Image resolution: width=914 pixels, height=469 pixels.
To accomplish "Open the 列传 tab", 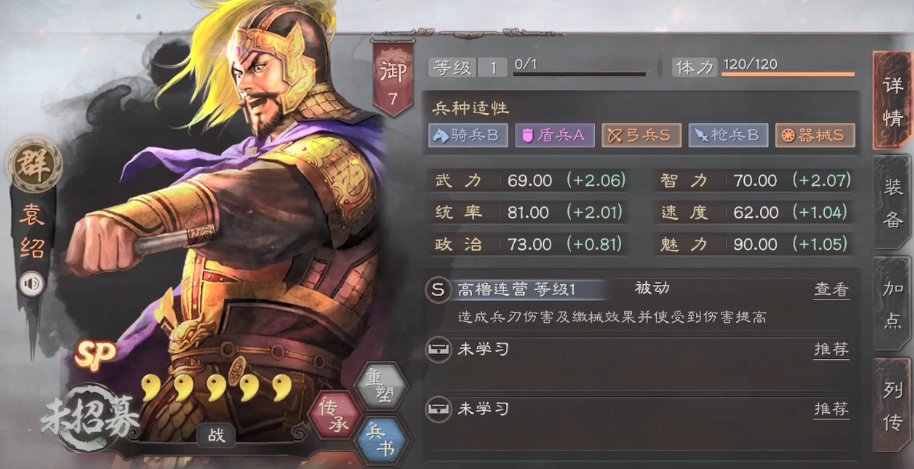I will (x=892, y=406).
